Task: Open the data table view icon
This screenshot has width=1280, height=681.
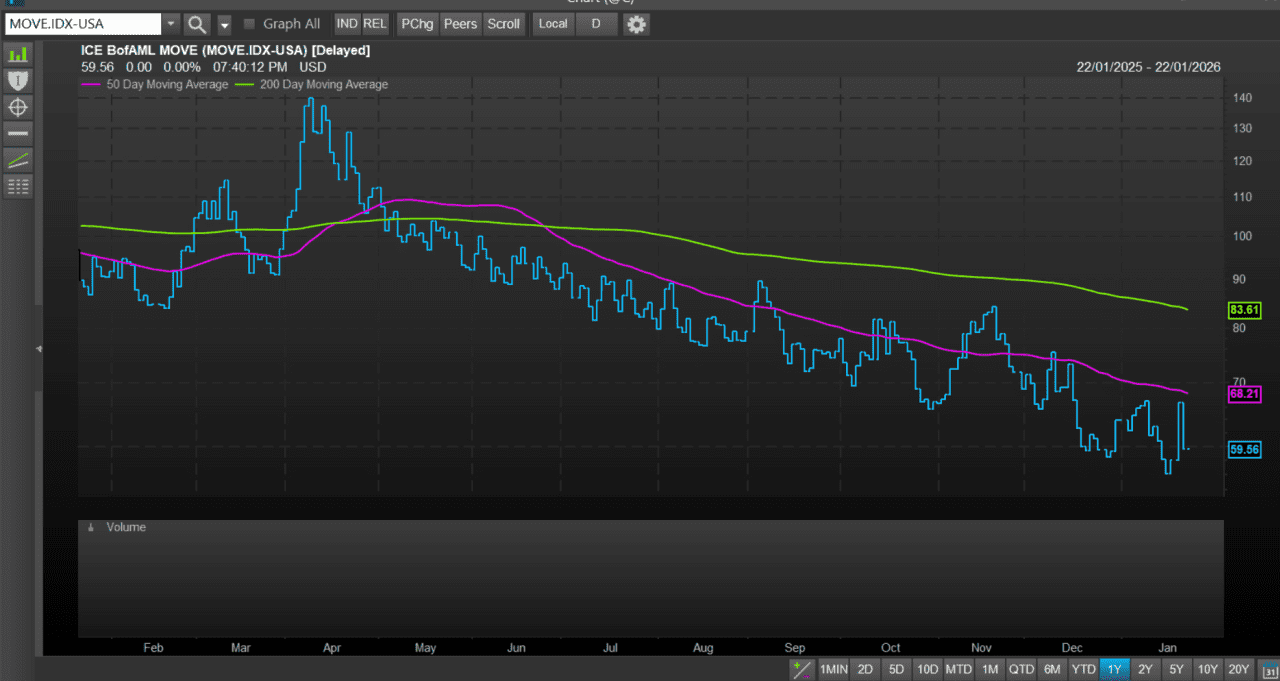Action: point(17,185)
